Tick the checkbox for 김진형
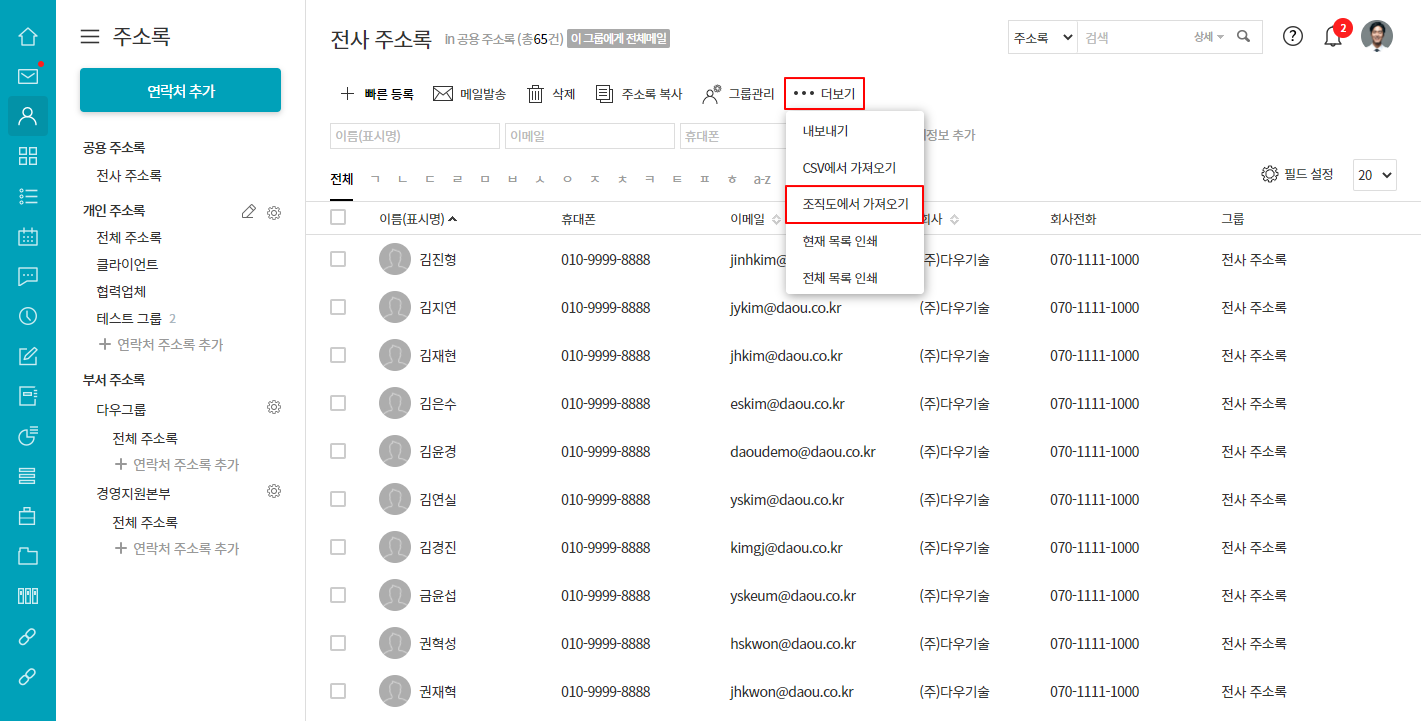The width and height of the screenshot is (1421, 721). click(338, 259)
